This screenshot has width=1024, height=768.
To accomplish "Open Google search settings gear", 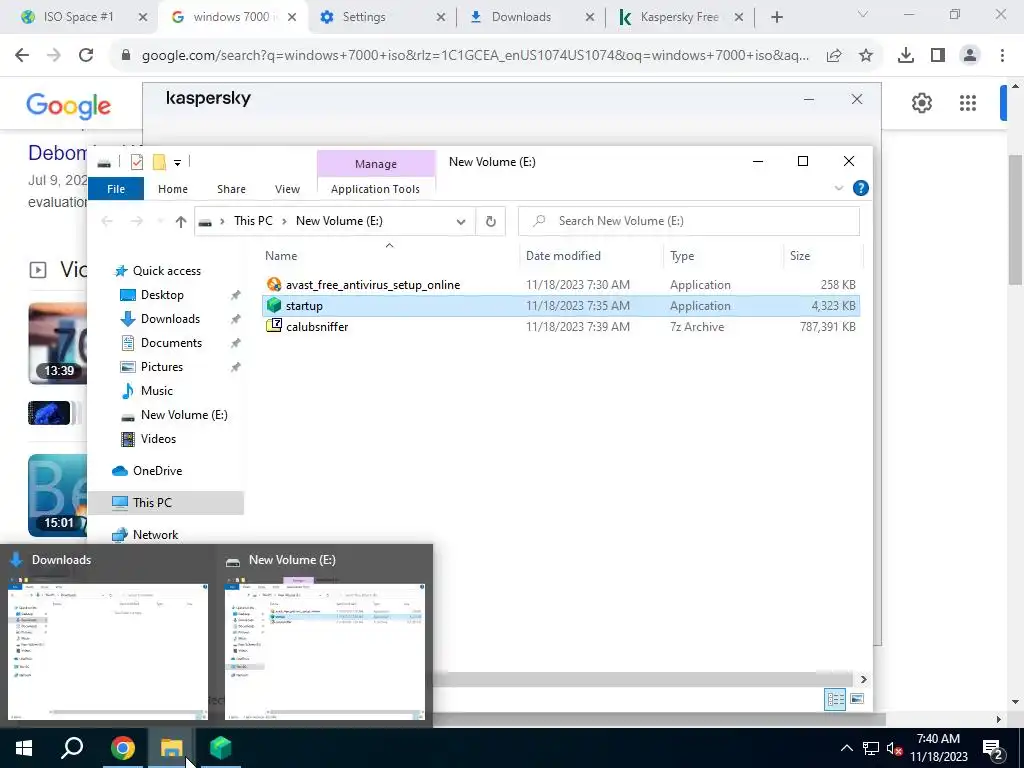I will point(921,103).
